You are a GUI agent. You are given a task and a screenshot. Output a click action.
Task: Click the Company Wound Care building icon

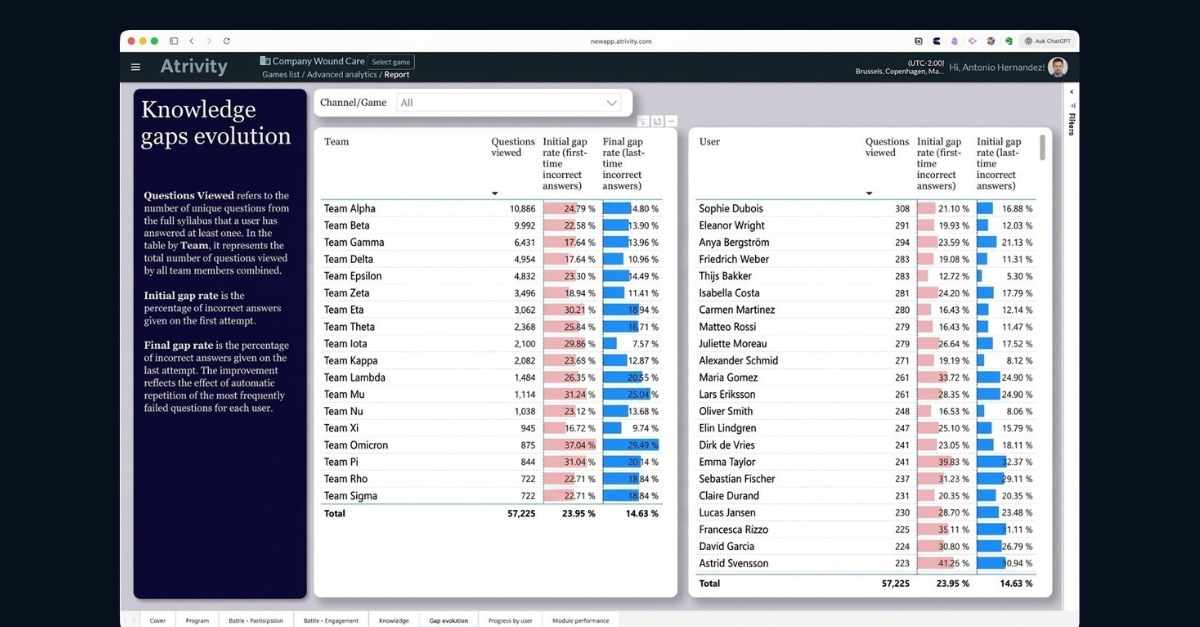click(265, 61)
